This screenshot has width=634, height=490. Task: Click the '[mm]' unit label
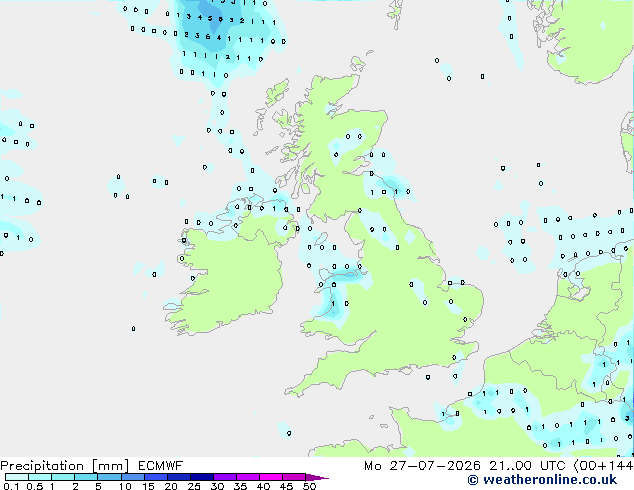pyautogui.click(x=110, y=466)
